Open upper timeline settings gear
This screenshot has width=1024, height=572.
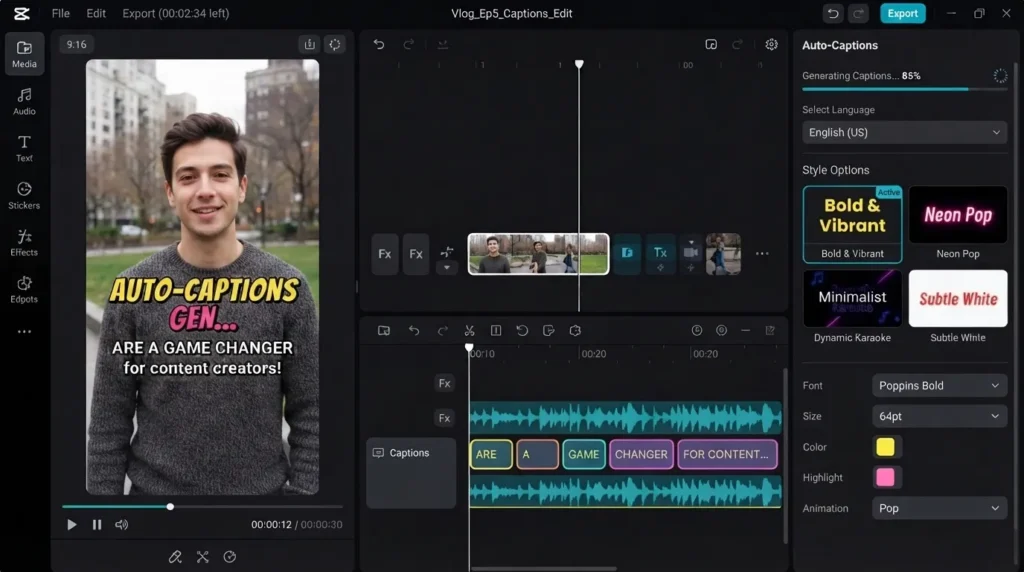pos(771,44)
